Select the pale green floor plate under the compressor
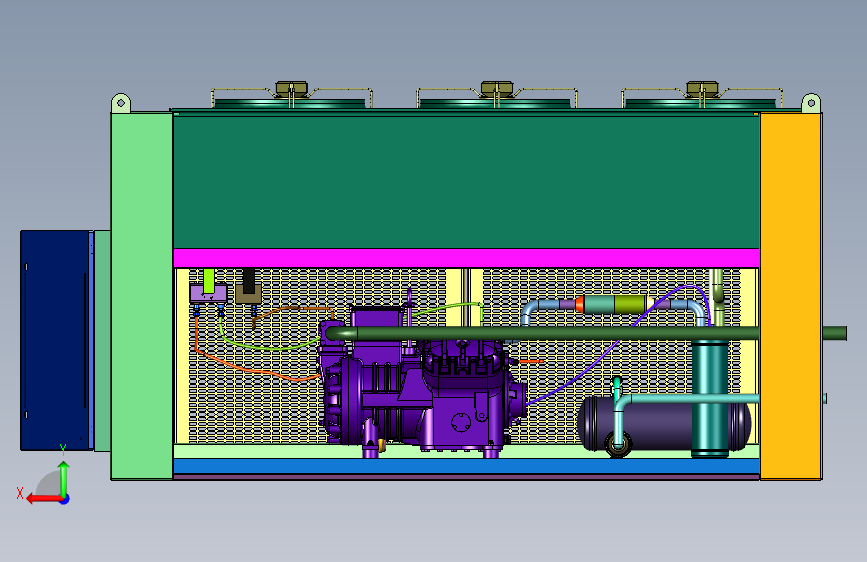This screenshot has width=867, height=562. click(466, 451)
